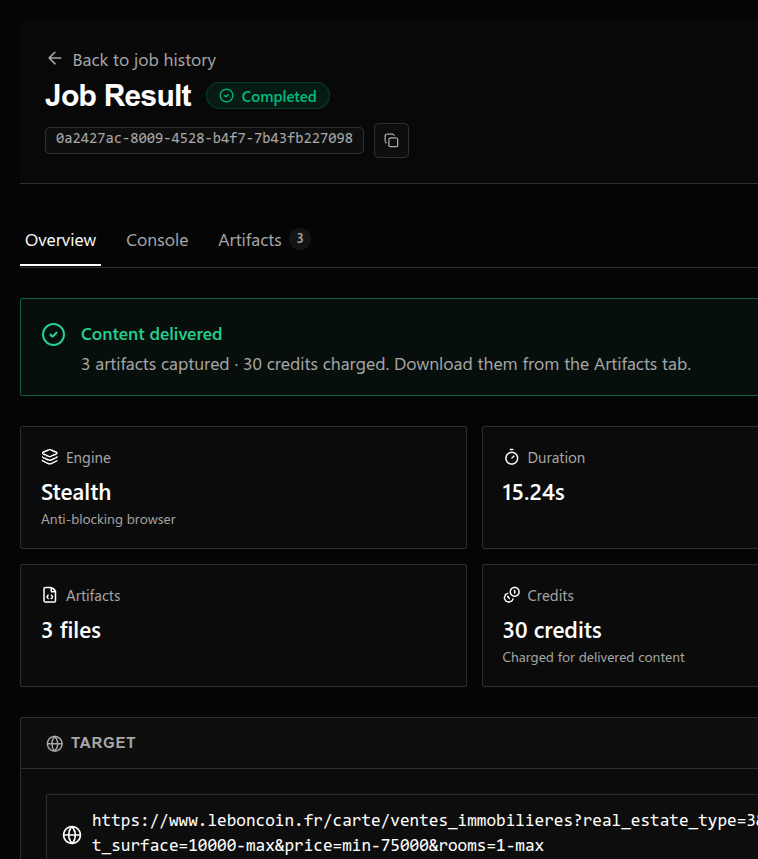Click the Duration label
Image resolution: width=758 pixels, height=859 pixels.
[556, 457]
